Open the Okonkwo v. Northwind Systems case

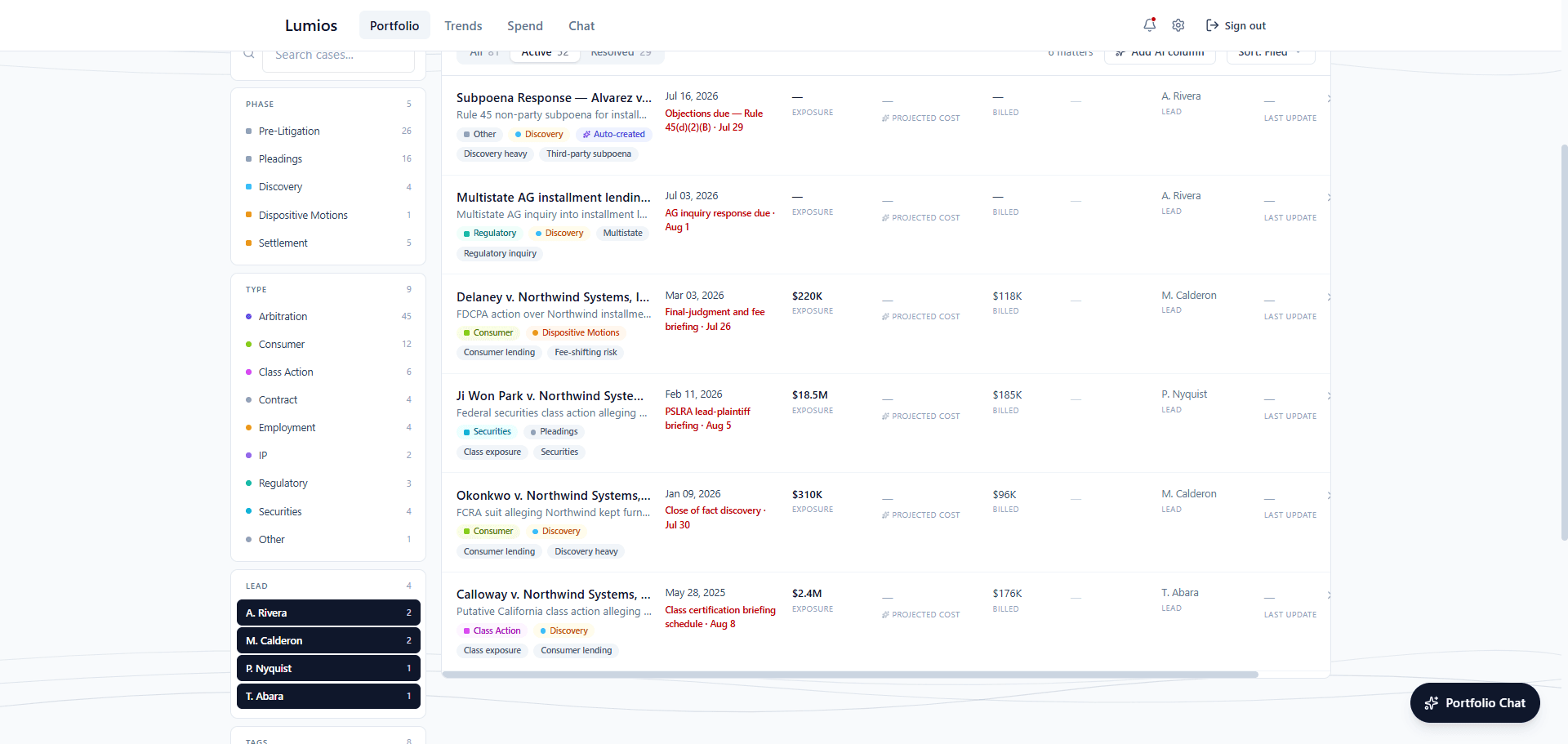554,496
